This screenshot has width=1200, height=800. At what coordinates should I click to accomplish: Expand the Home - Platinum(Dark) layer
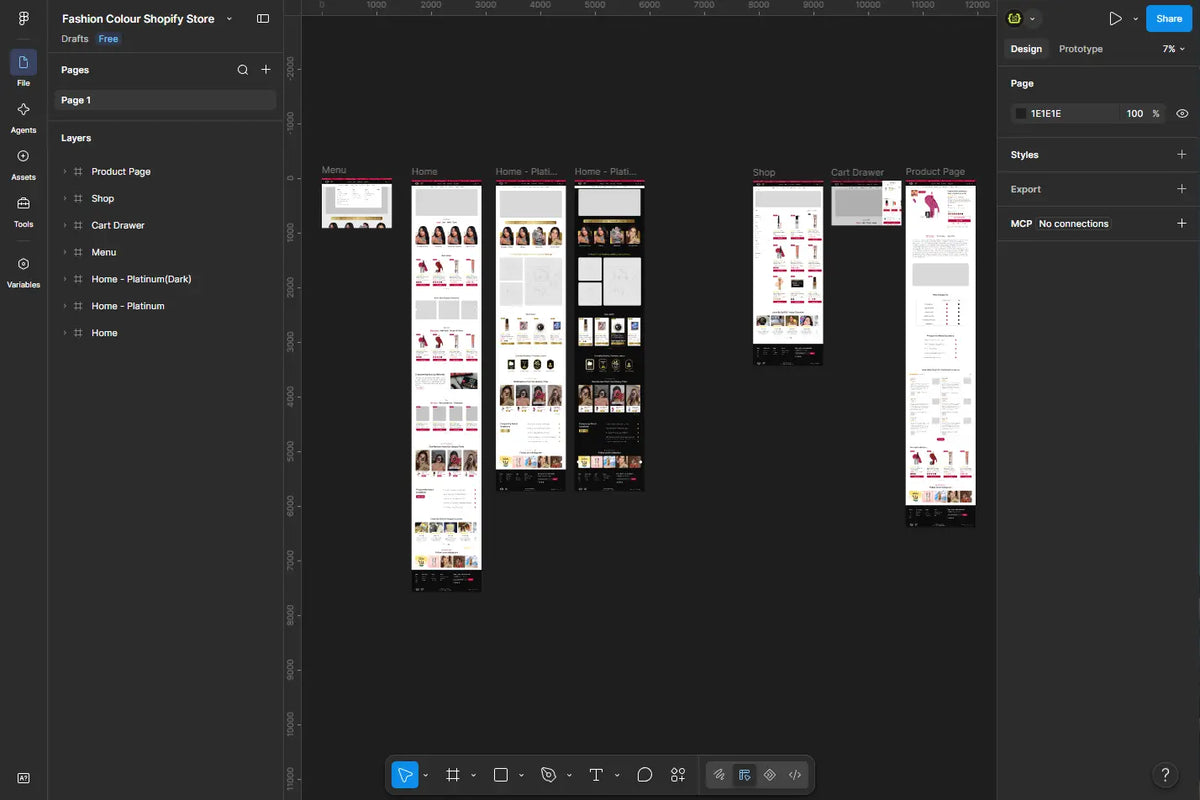tap(65, 280)
